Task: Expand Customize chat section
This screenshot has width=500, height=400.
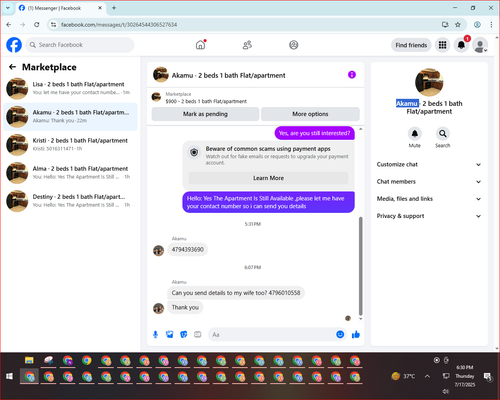Action: coord(429,164)
